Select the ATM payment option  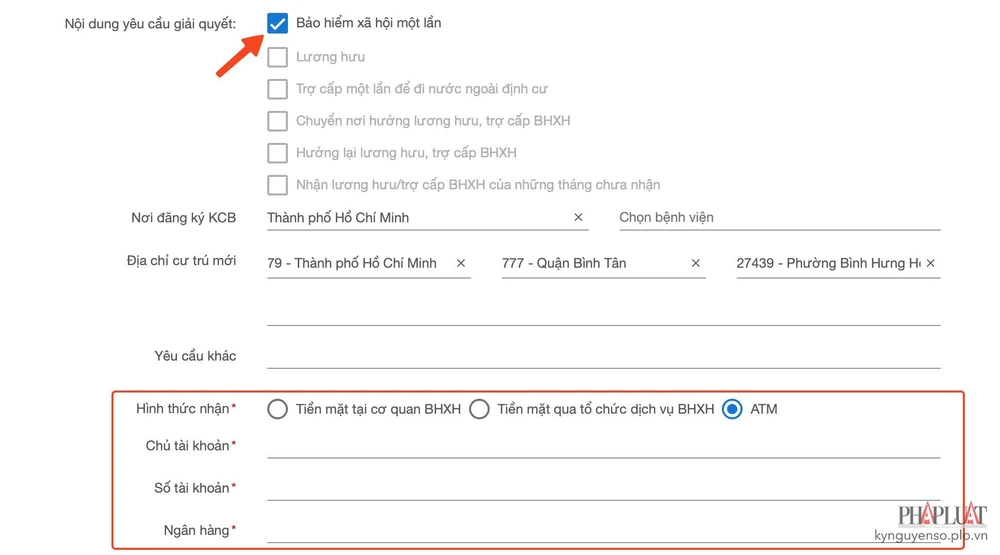click(x=733, y=409)
